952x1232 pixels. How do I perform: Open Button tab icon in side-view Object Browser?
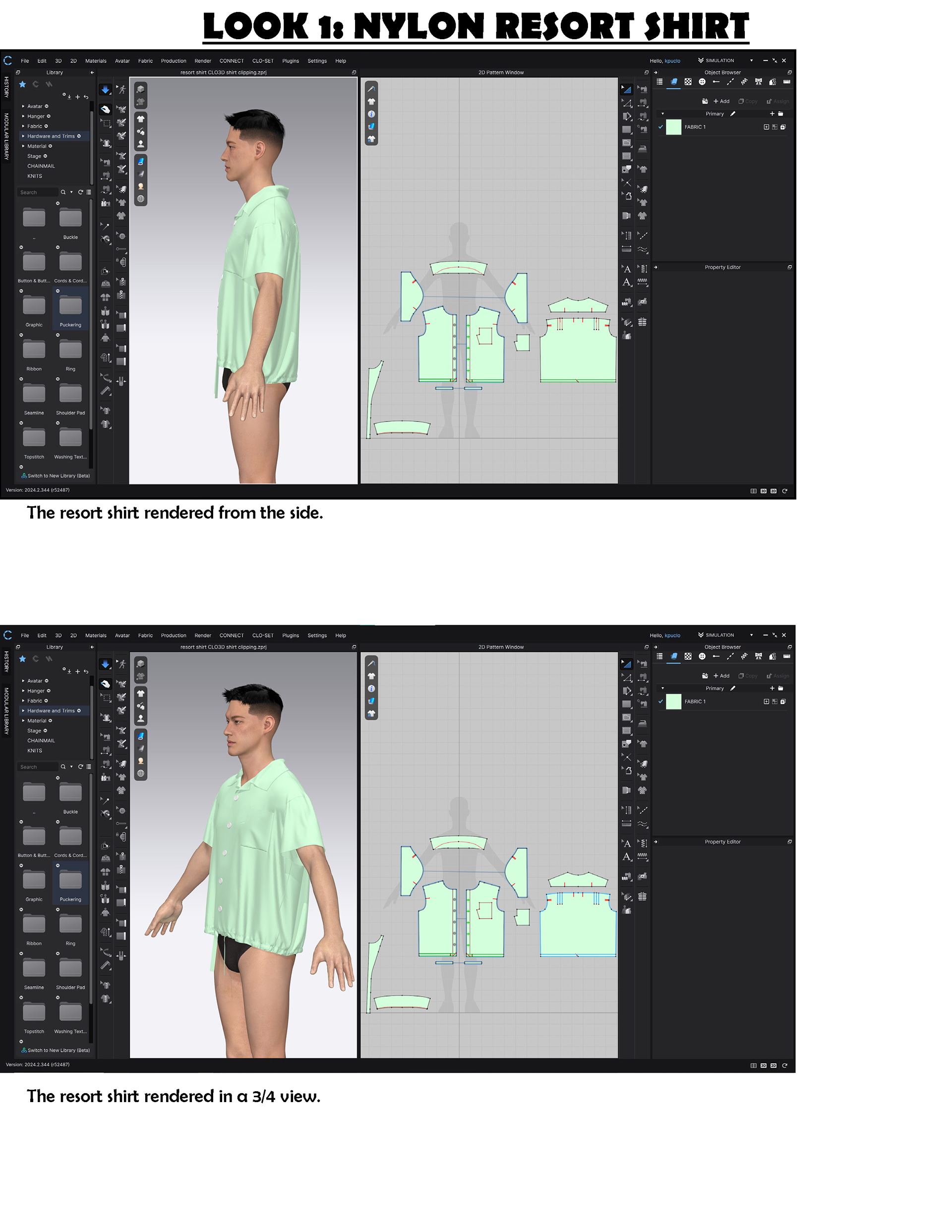[x=702, y=82]
